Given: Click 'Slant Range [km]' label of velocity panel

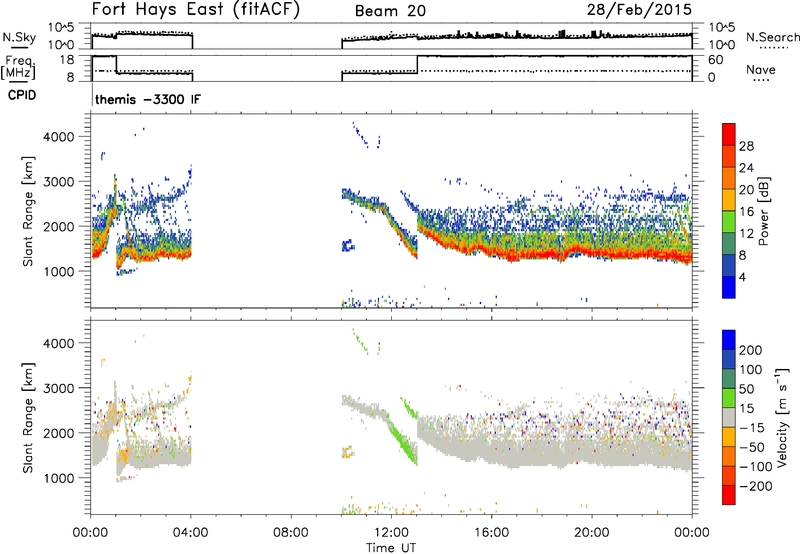Looking at the screenshot, I should pos(28,418).
